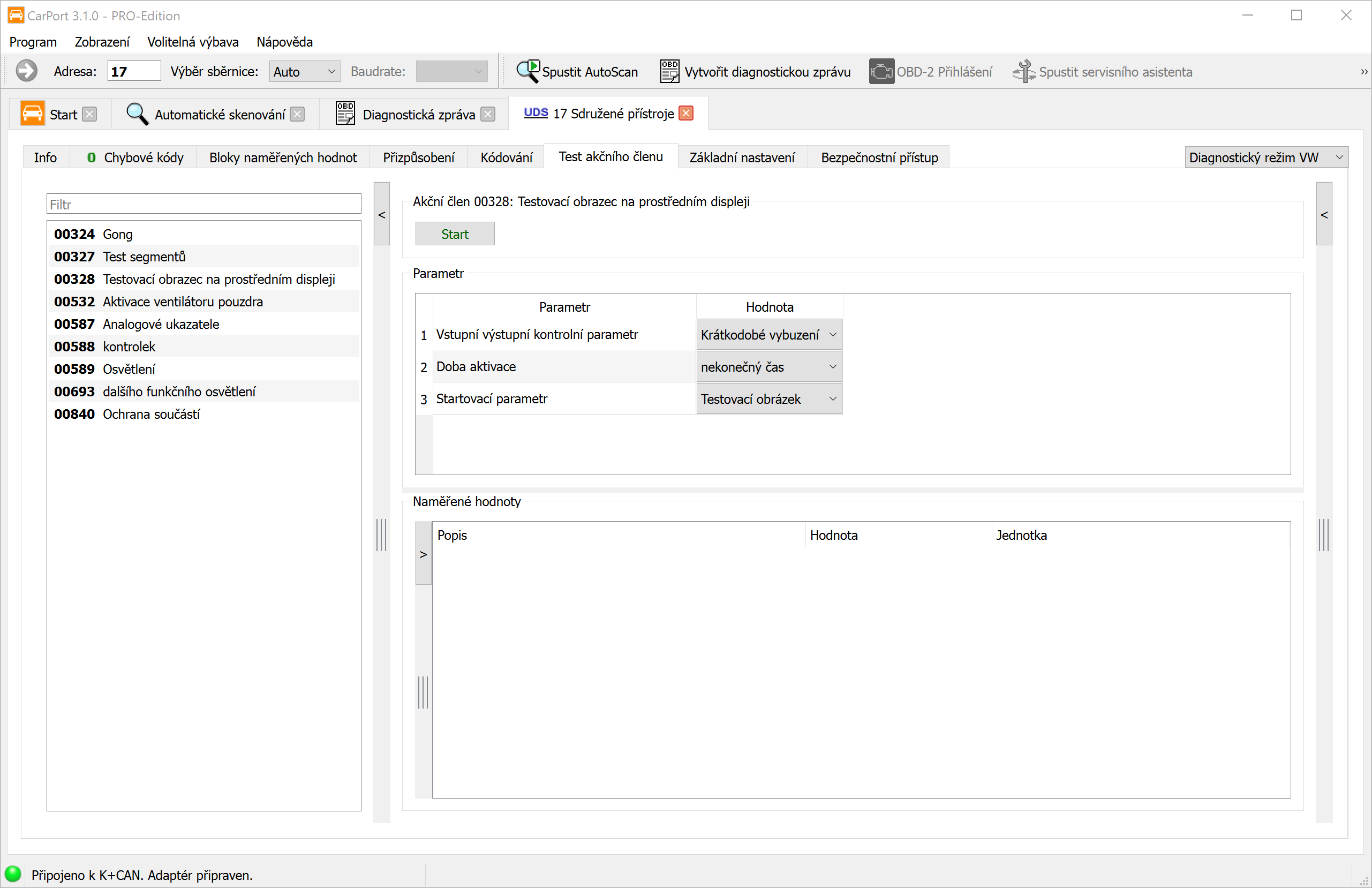
Task: Close the 17 Sdružené přístroje tab
Action: (686, 114)
